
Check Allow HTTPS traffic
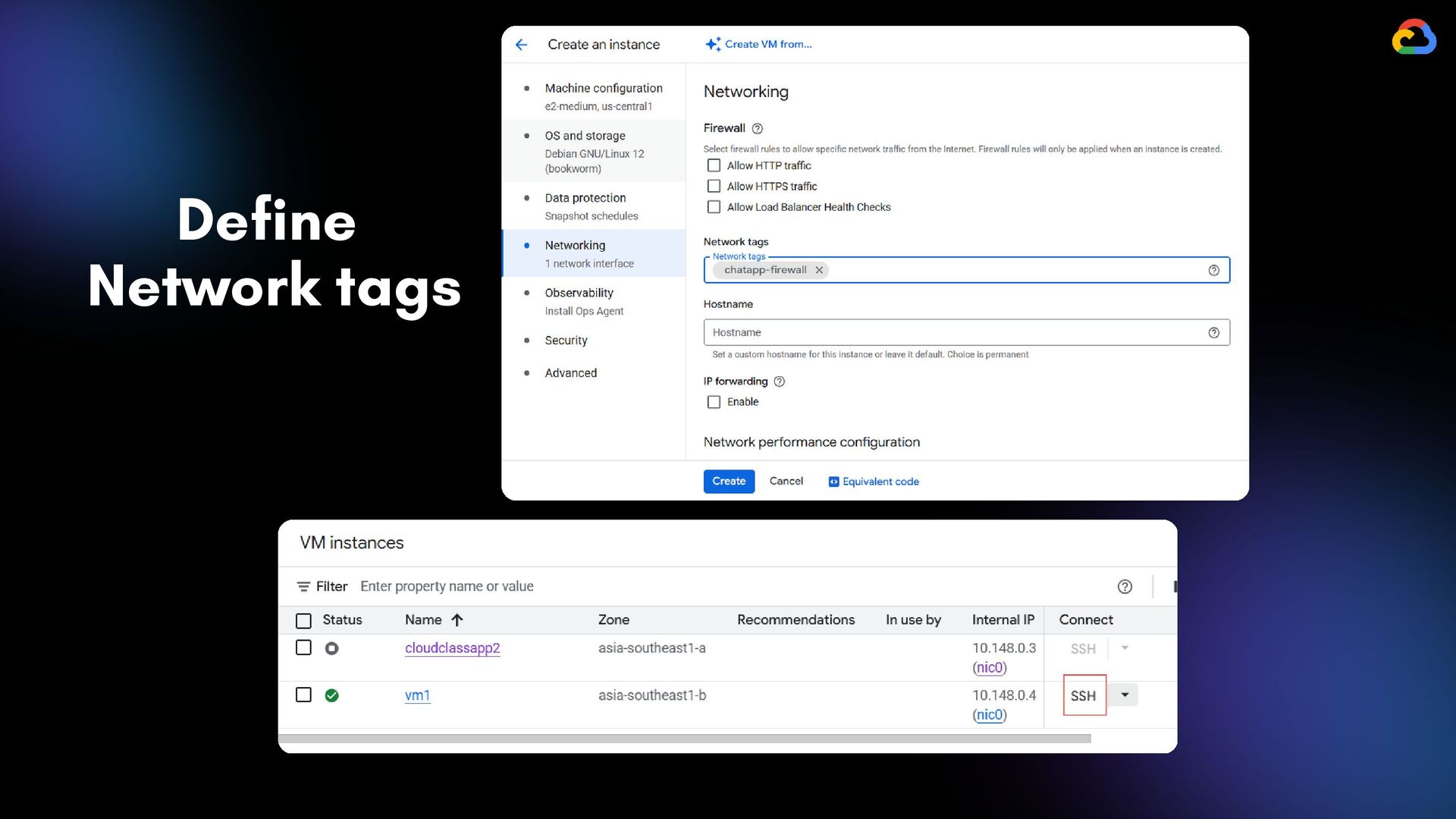coord(714,187)
